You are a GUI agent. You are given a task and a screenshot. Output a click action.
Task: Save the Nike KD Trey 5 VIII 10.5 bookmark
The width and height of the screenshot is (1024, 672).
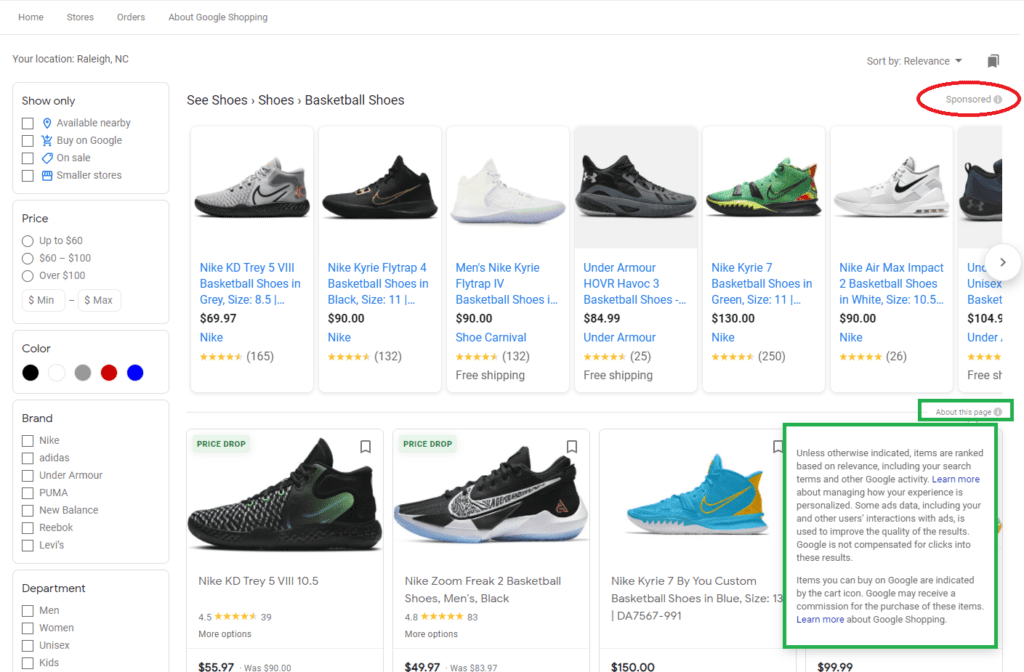click(366, 447)
